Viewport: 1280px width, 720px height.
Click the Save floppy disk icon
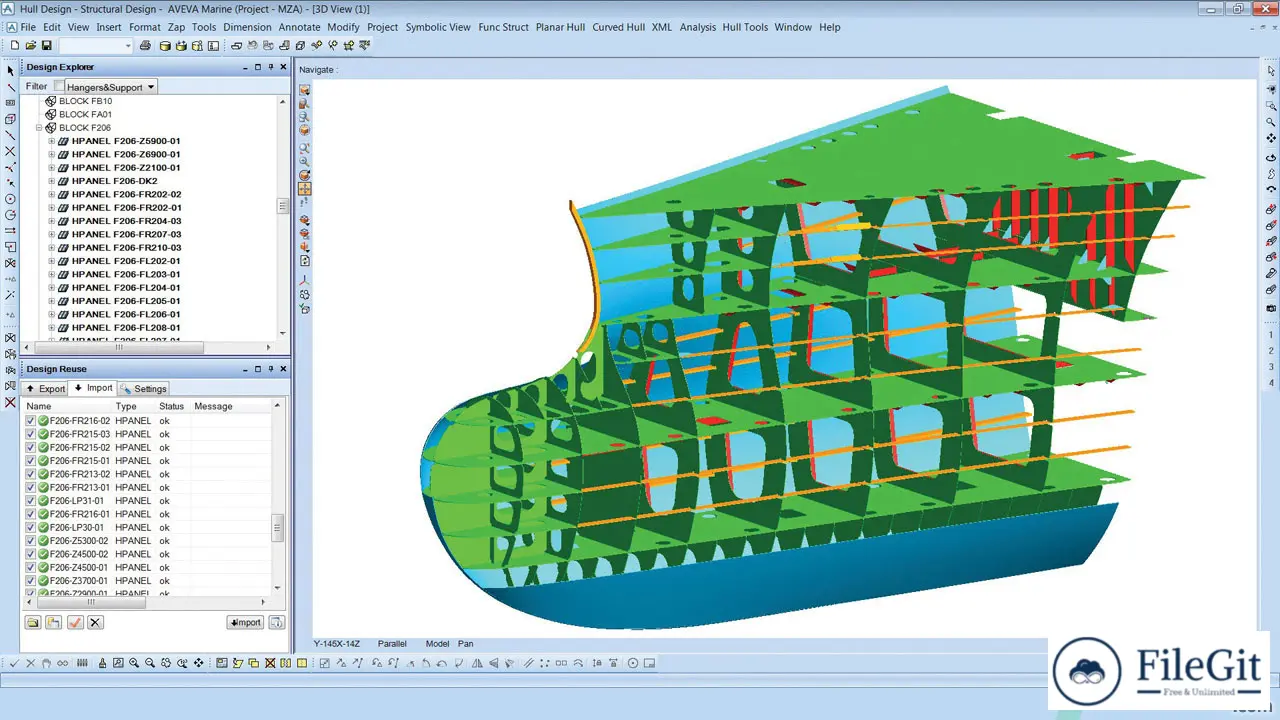point(46,46)
